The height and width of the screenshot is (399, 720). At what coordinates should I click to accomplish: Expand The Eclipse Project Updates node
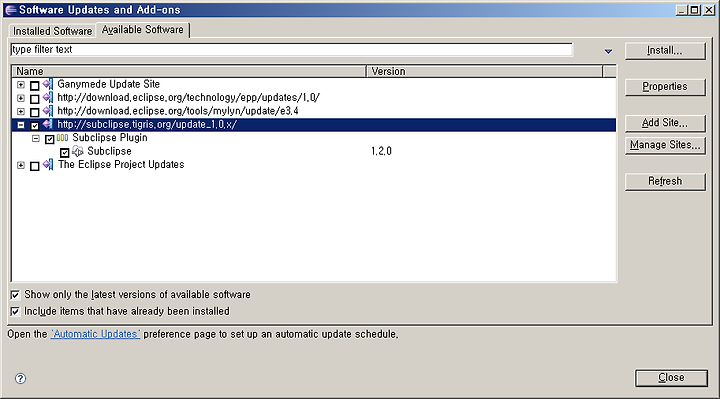pos(21,165)
